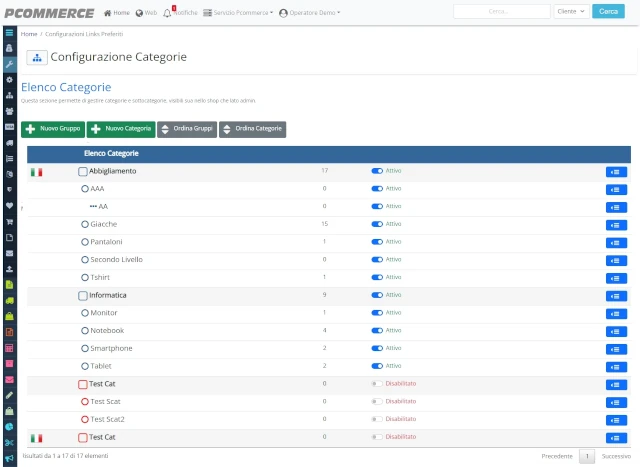Open the scissors sidebar icon
Image resolution: width=640 pixels, height=467 pixels.
point(9,443)
